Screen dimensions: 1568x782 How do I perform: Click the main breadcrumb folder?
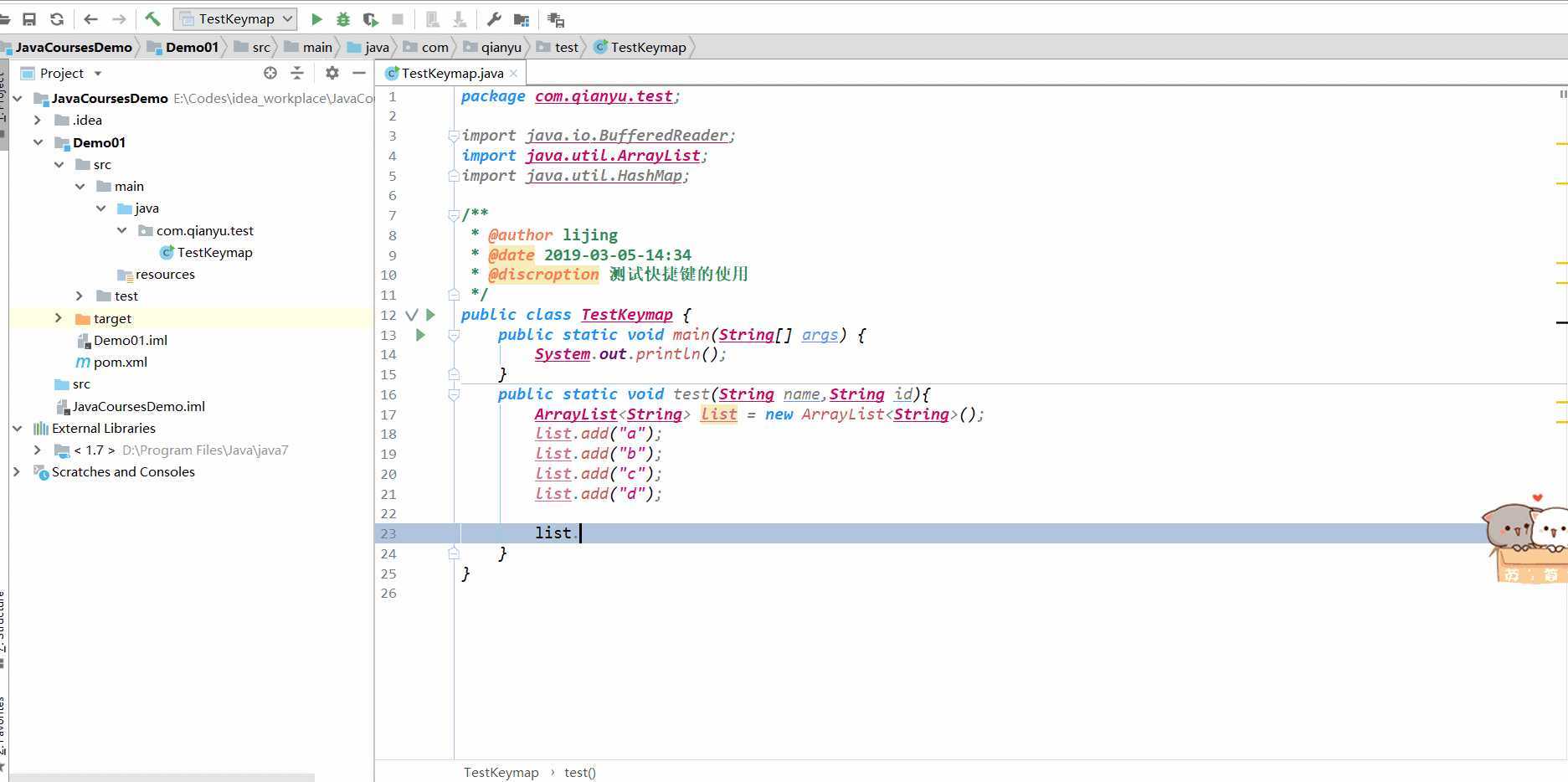click(308, 47)
